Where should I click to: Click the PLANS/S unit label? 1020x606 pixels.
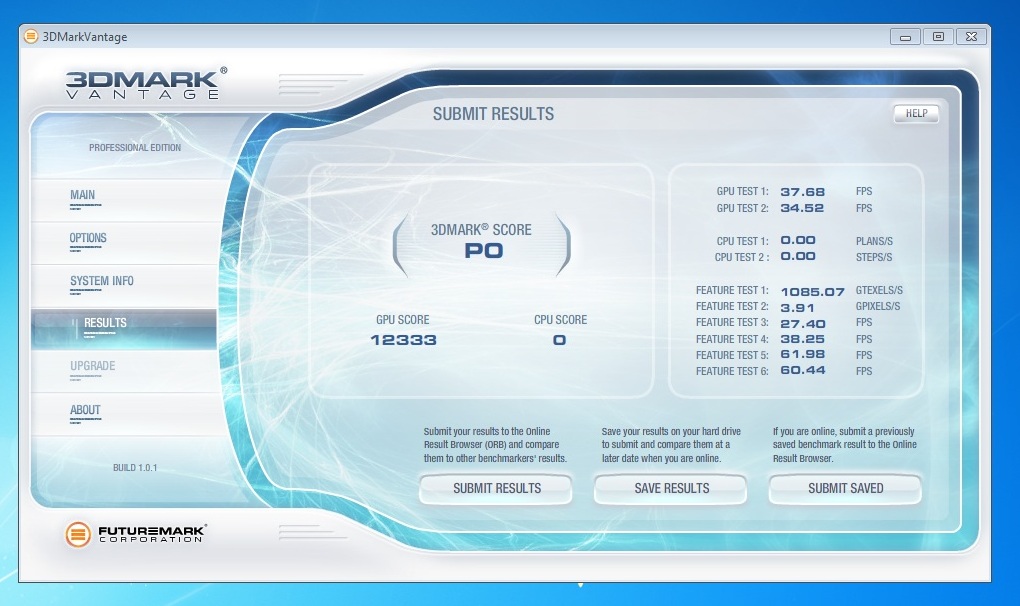874,241
